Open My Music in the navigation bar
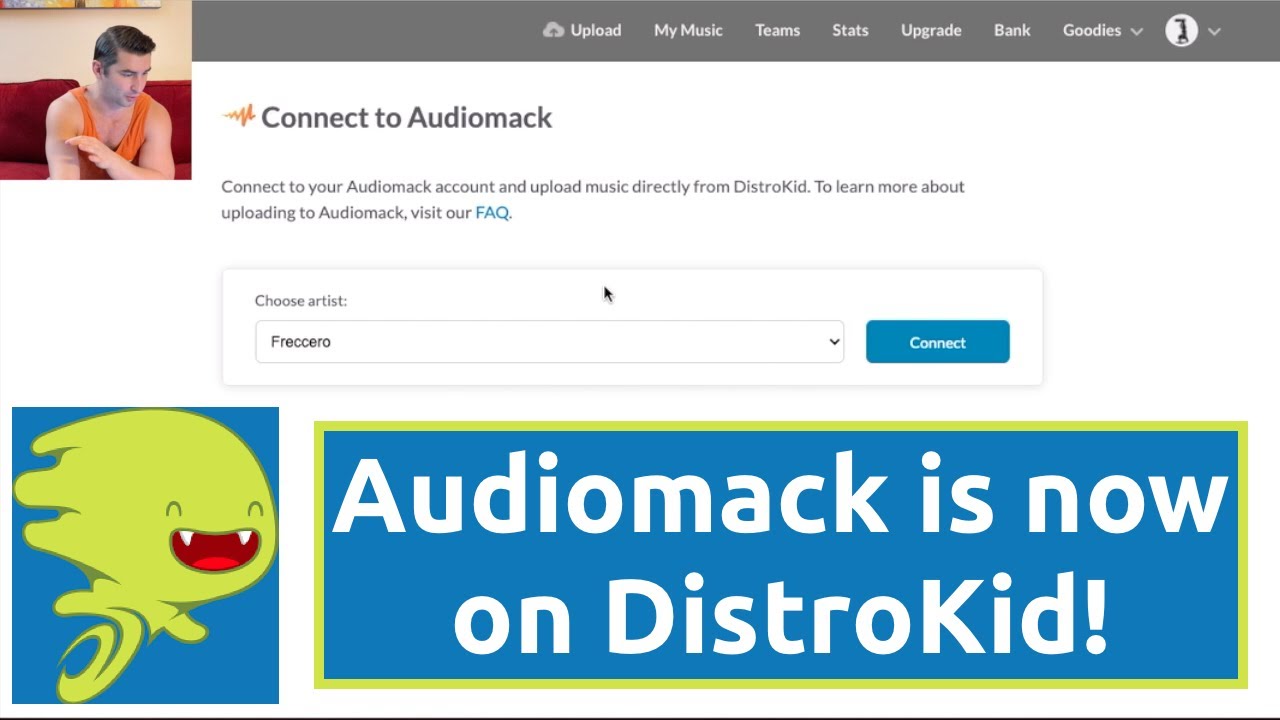 [688, 30]
